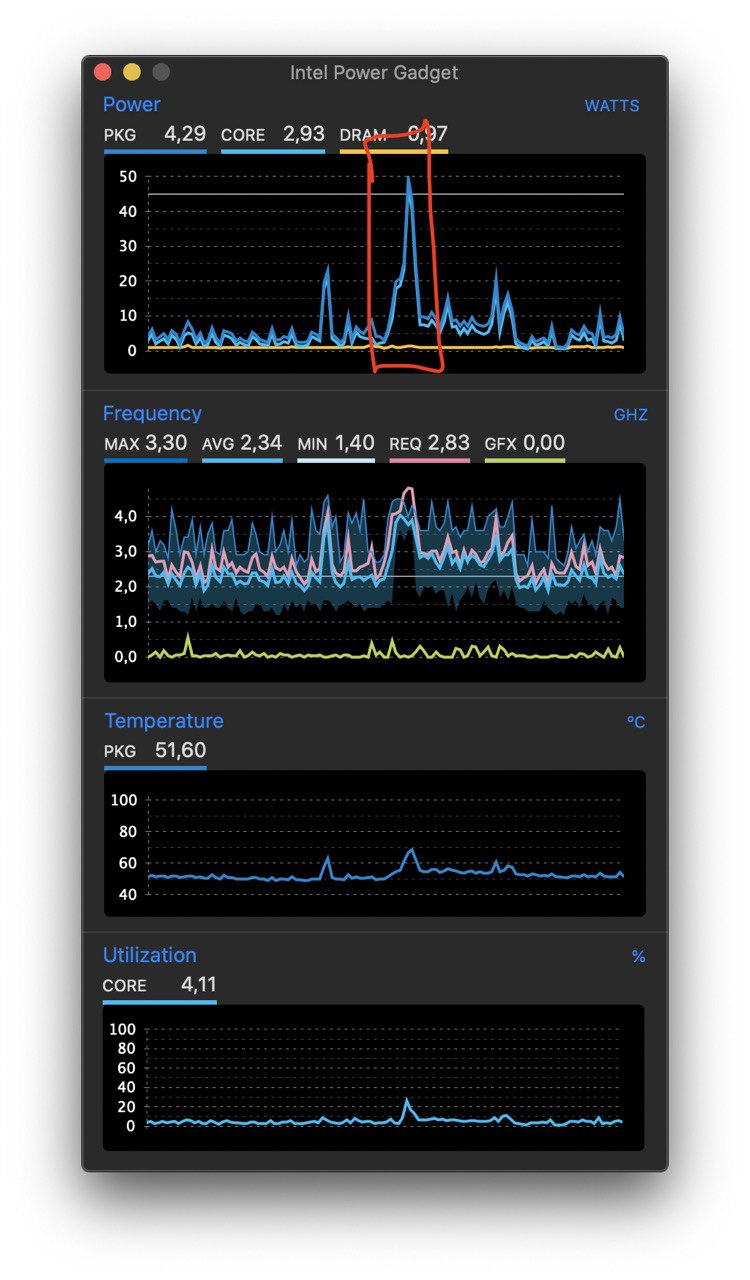Screen dimensions: 750x1280
Task: Select the MAX frequency value 3,30
Action: 167,443
